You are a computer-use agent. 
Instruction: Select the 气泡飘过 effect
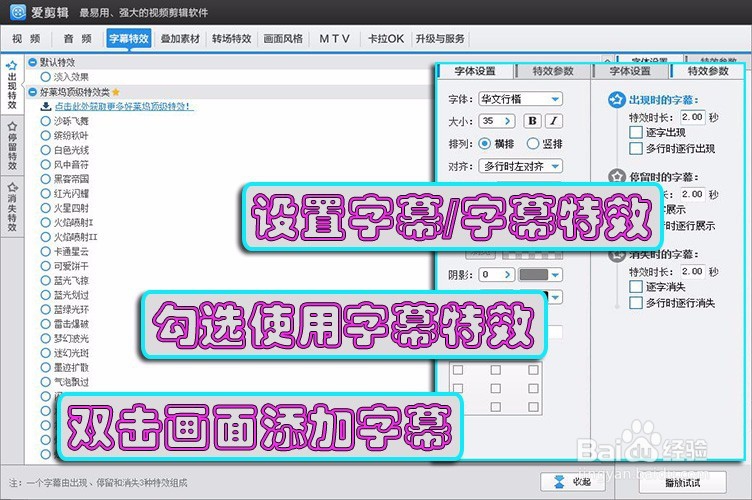click(x=46, y=382)
